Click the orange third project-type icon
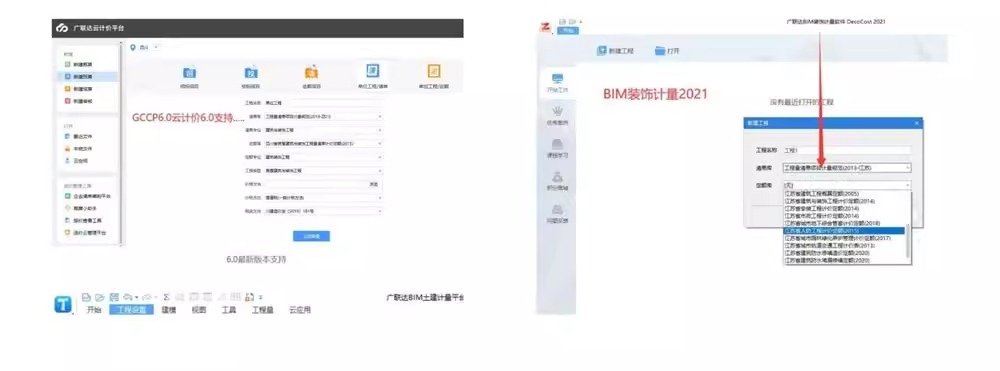 [311, 71]
